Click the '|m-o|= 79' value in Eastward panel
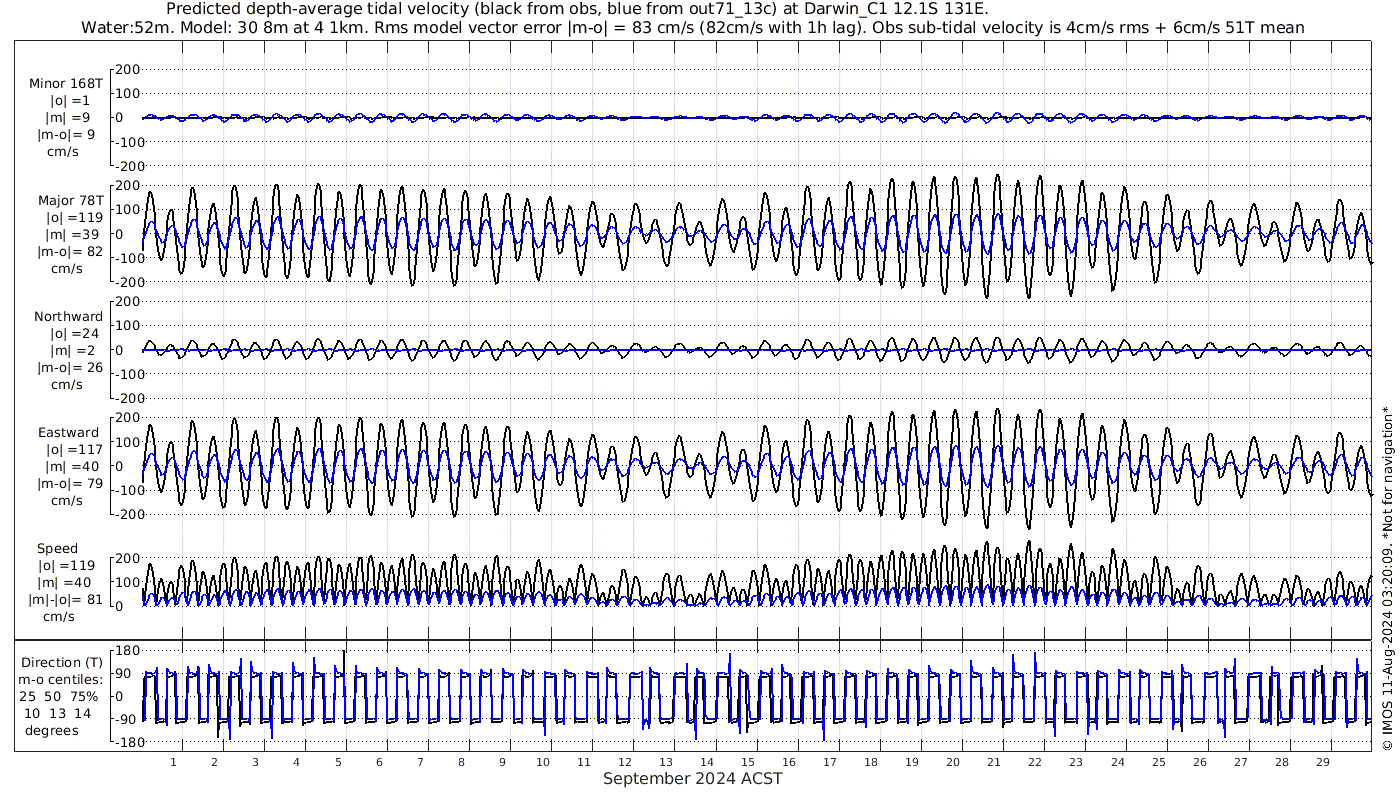The image size is (1400, 800). [x=70, y=484]
